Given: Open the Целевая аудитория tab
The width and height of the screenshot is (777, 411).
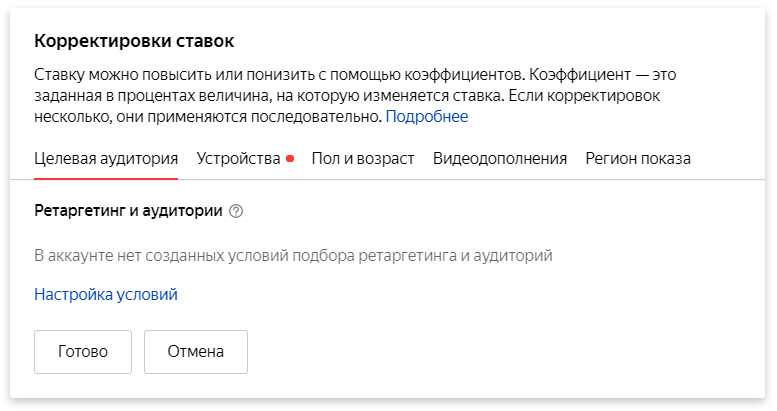Looking at the screenshot, I should coord(106,158).
